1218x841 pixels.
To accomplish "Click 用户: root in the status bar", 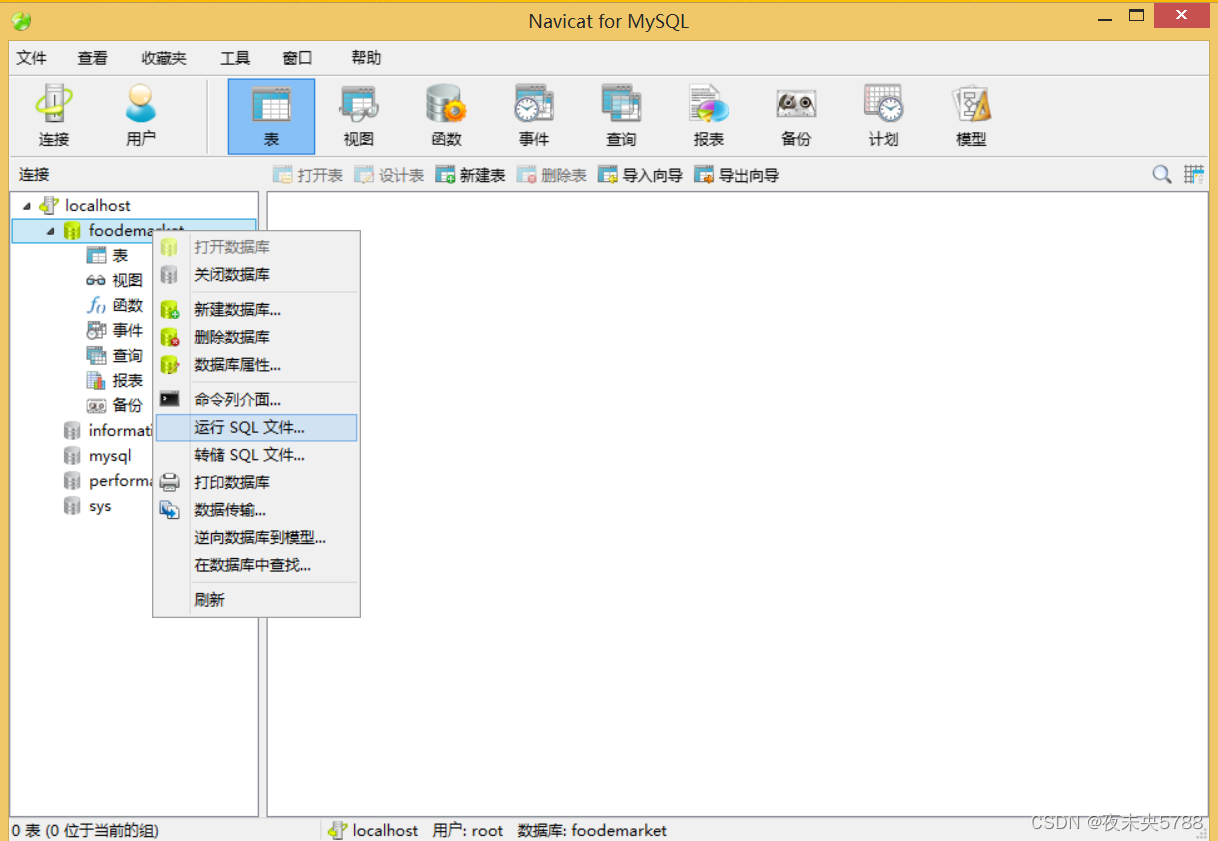I will pyautogui.click(x=468, y=830).
